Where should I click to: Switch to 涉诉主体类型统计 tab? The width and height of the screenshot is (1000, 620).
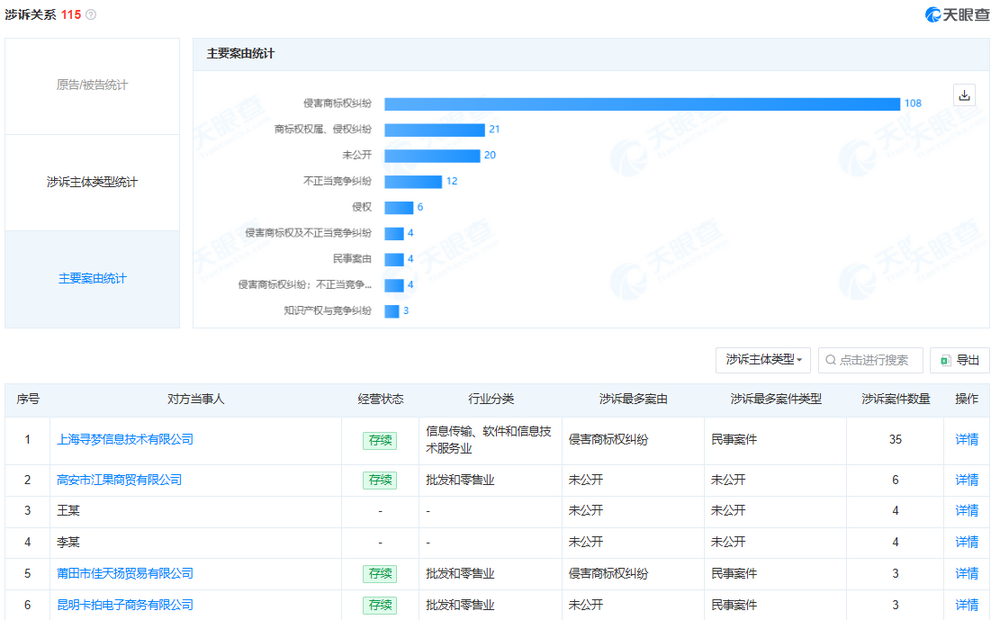92,182
